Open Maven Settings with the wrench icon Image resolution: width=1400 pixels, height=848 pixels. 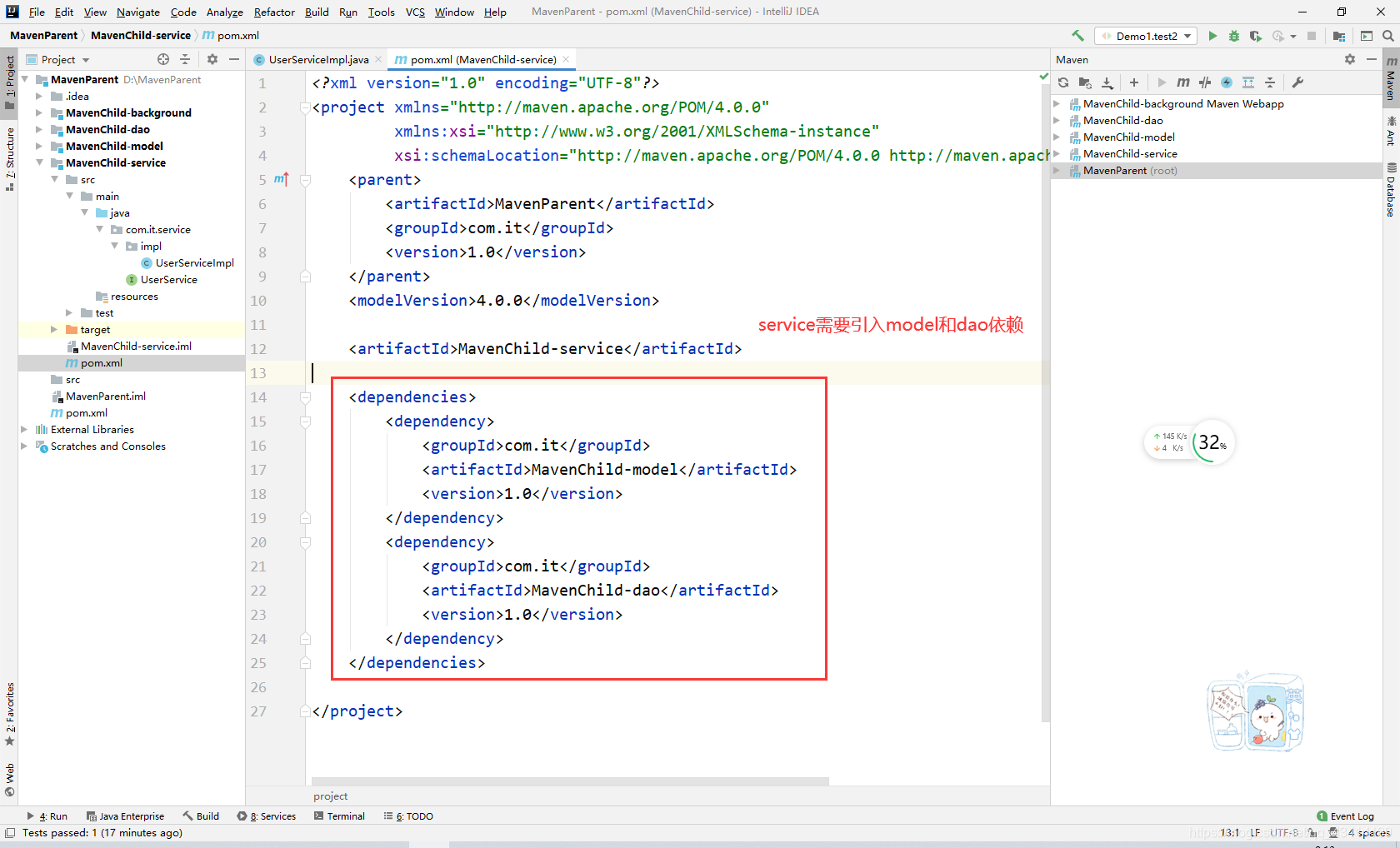click(x=1297, y=82)
